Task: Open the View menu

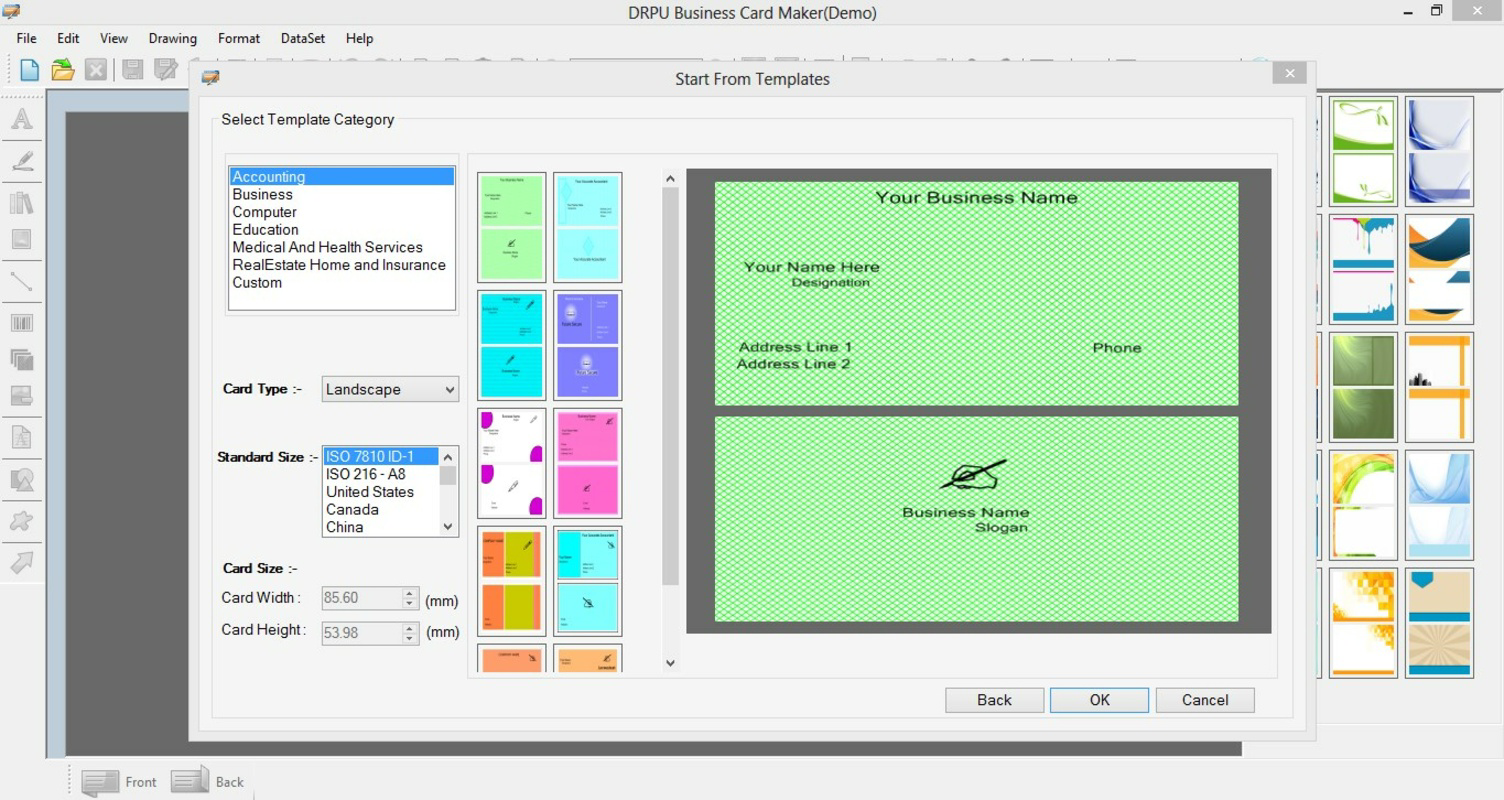Action: 114,38
